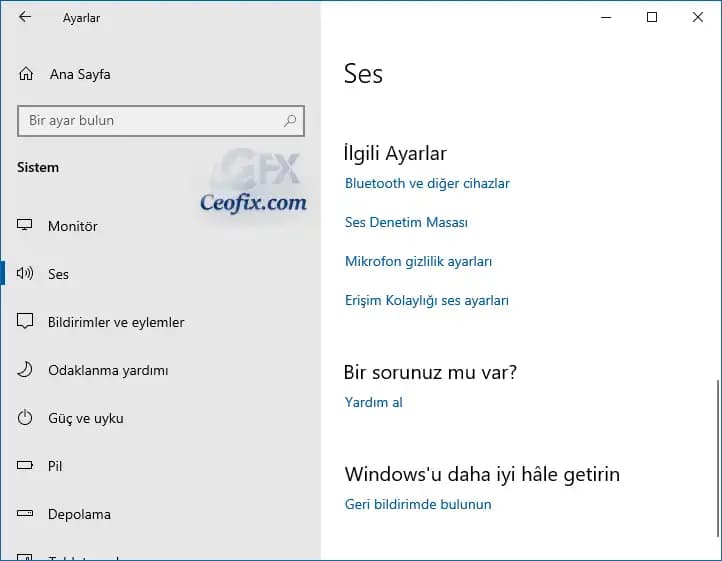
Task: Click the Güç ve uyku power icon
Action: (26, 418)
